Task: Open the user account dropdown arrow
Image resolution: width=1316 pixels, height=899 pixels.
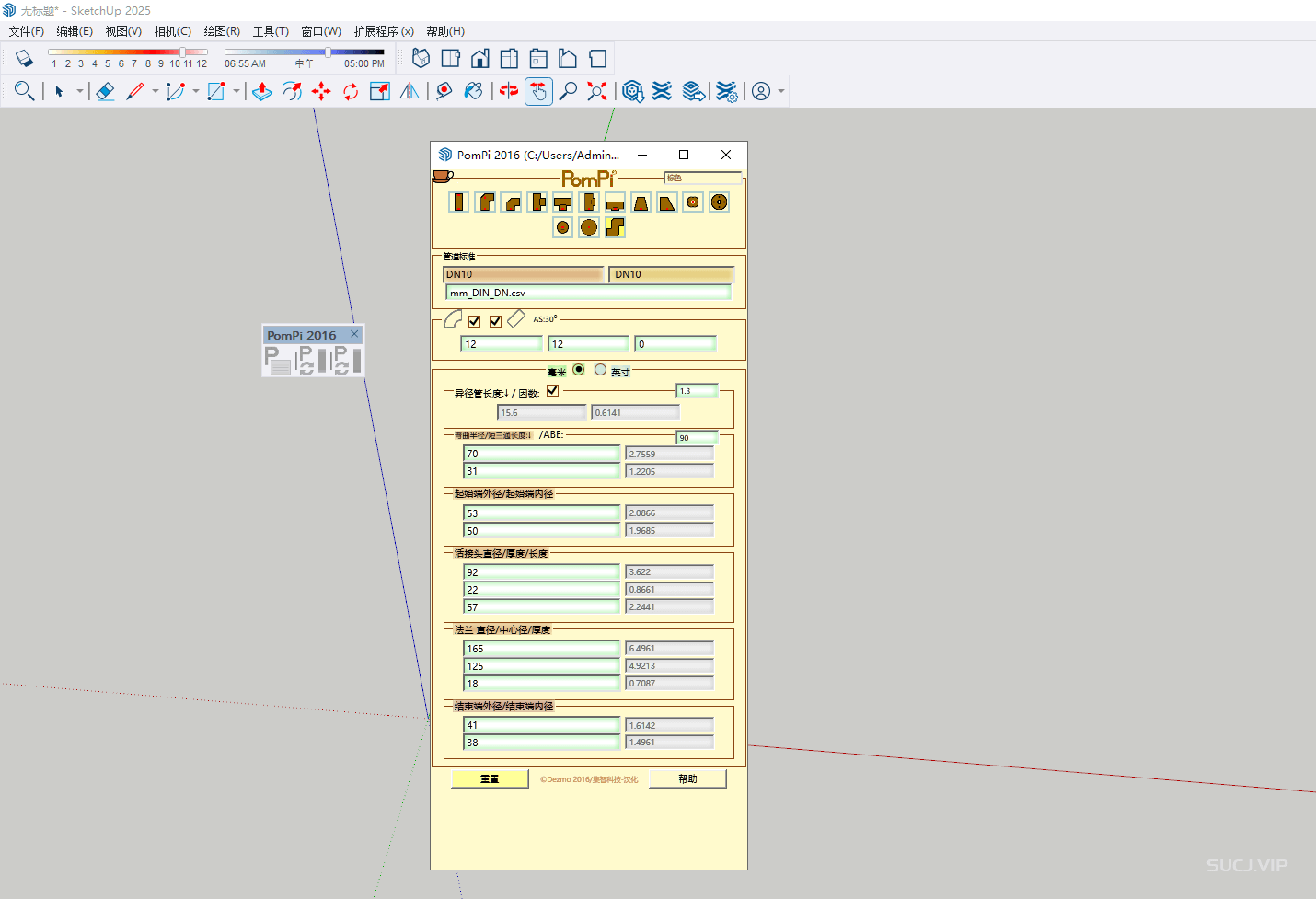Action: pos(781,91)
